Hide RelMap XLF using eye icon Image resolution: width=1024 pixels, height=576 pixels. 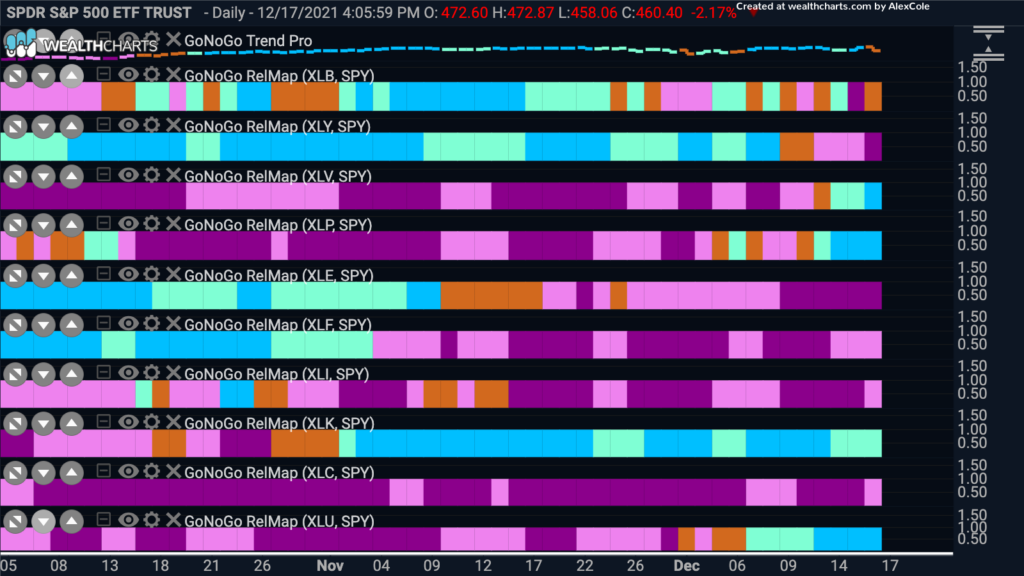(128, 323)
